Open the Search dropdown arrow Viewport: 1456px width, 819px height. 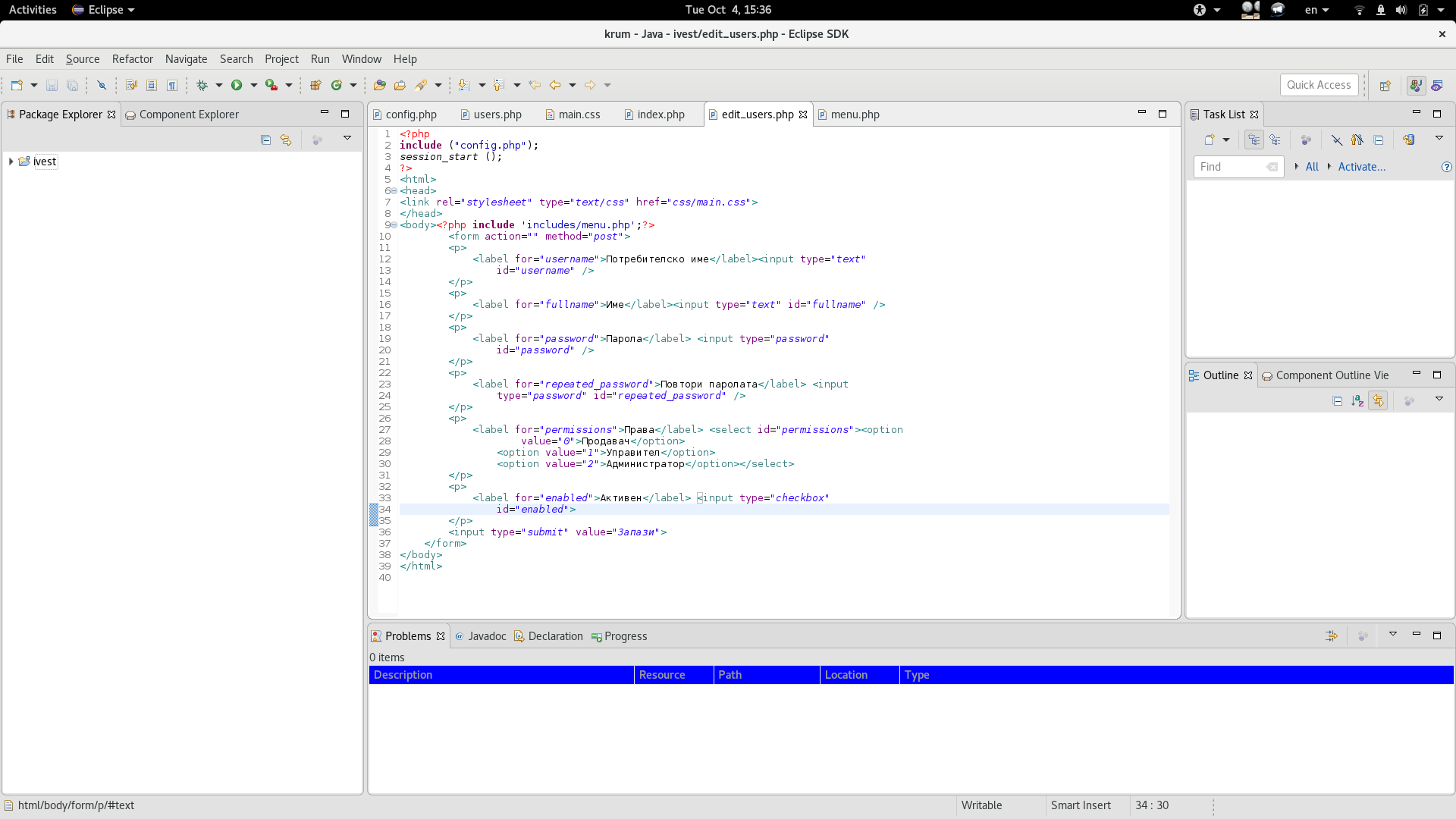pyautogui.click(x=438, y=85)
